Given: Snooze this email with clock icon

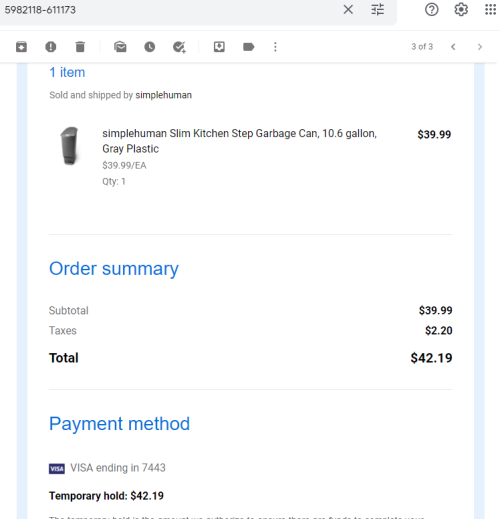Looking at the screenshot, I should click(150, 47).
